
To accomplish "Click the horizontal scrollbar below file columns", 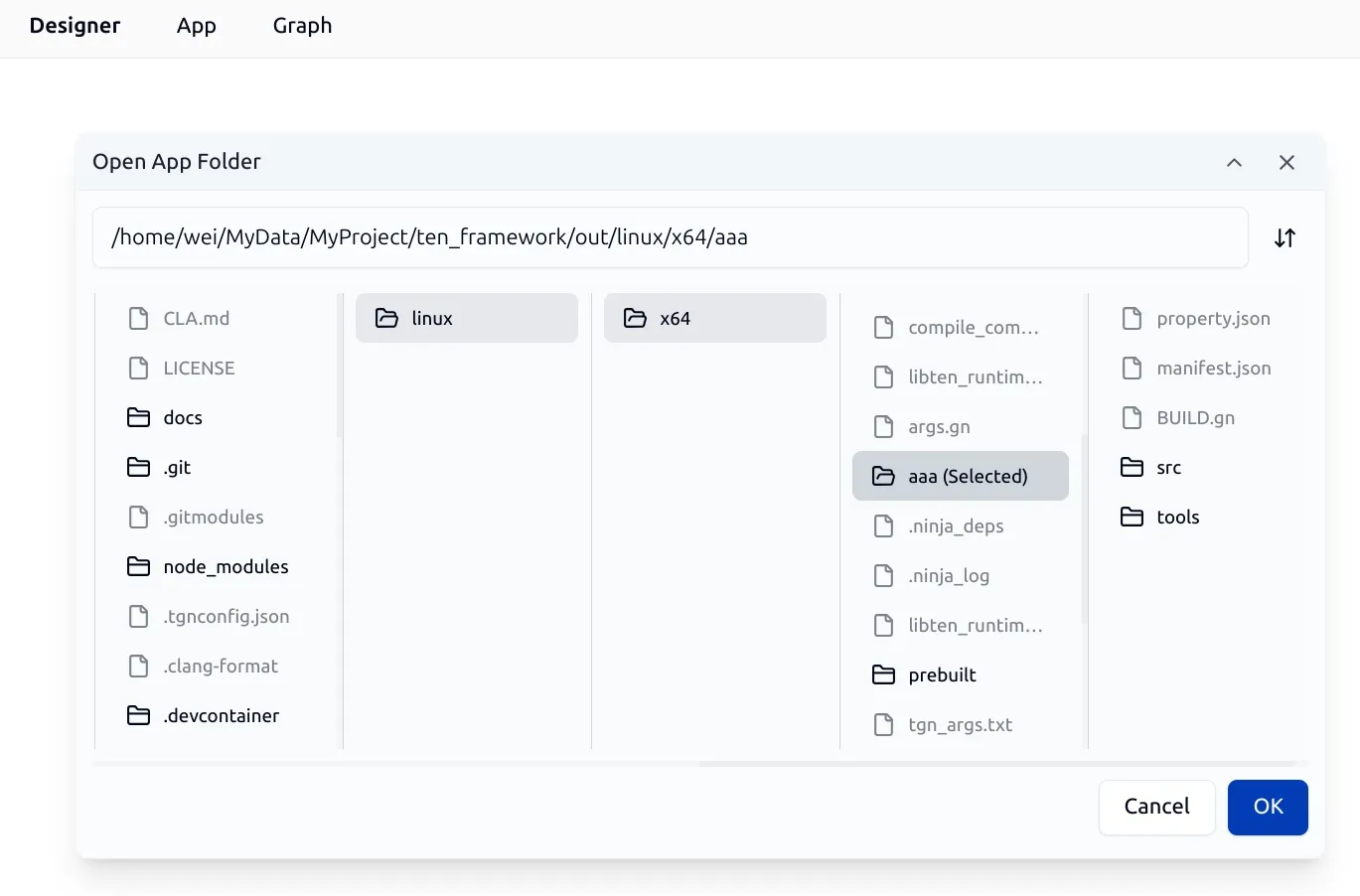I will click(x=997, y=764).
